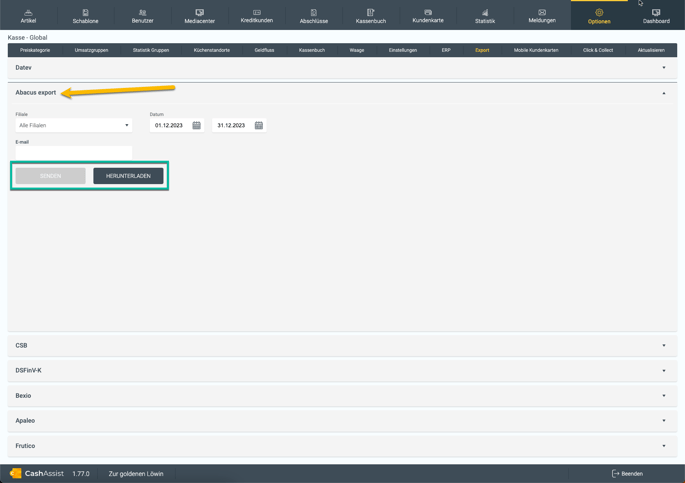Collapse the Abacus export section
The width and height of the screenshot is (685, 483).
(342, 93)
